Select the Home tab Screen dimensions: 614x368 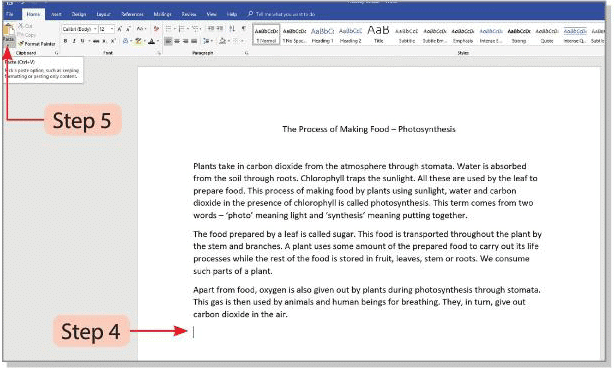point(33,14)
